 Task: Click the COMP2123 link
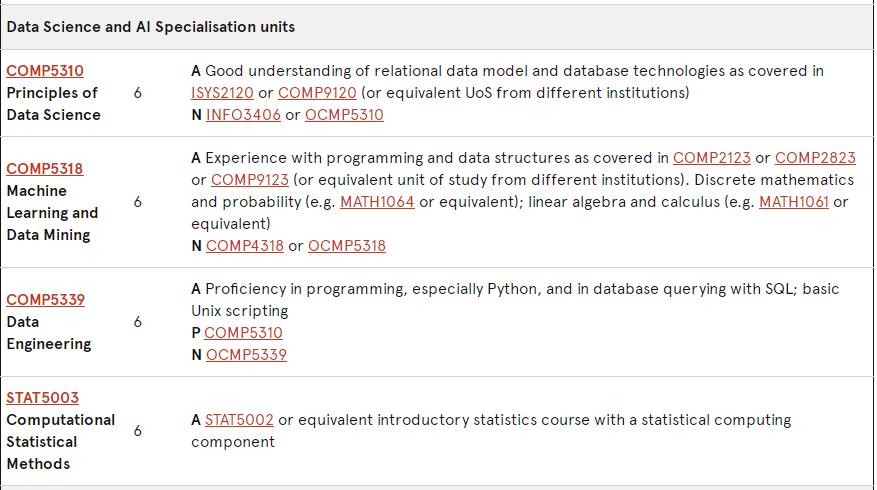point(711,158)
